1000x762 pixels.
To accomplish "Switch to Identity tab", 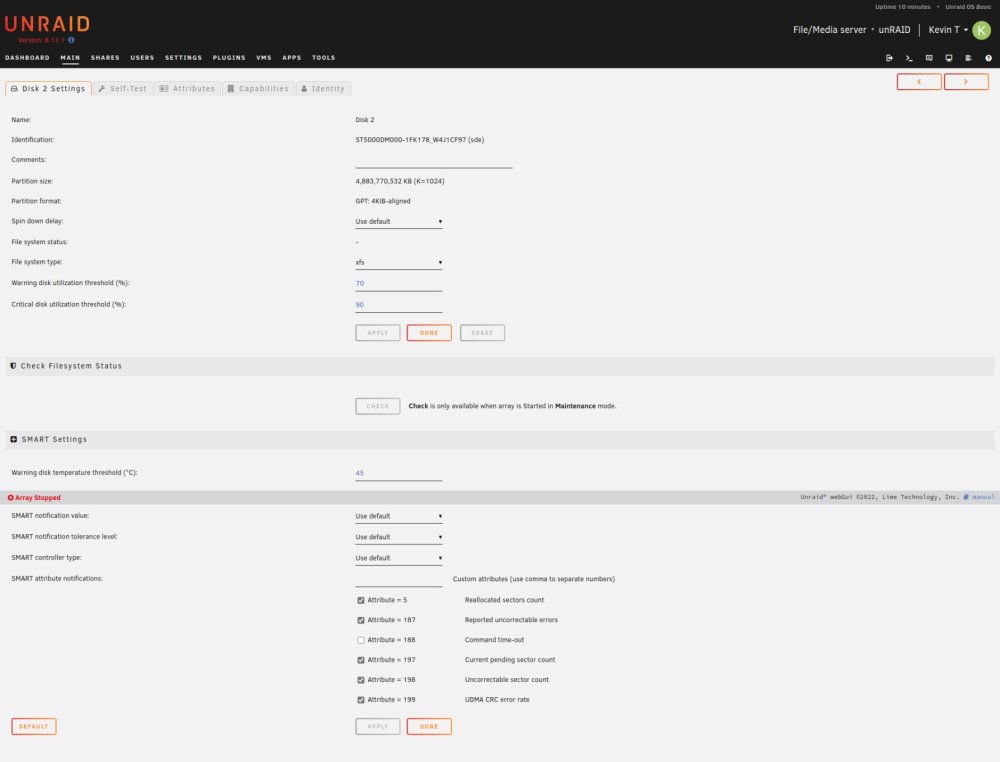I will 323,89.
